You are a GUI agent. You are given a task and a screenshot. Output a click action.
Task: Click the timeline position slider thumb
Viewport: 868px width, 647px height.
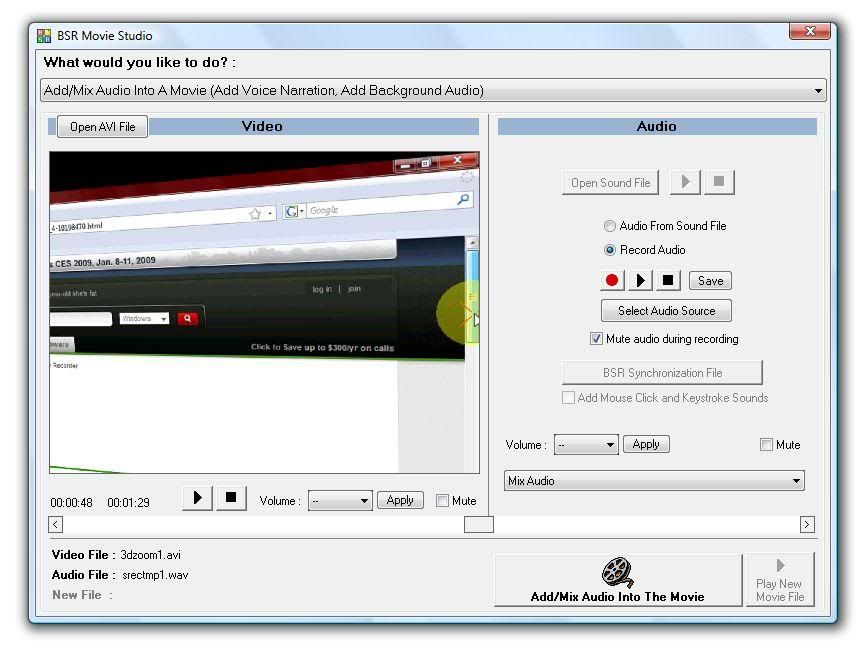click(x=479, y=524)
